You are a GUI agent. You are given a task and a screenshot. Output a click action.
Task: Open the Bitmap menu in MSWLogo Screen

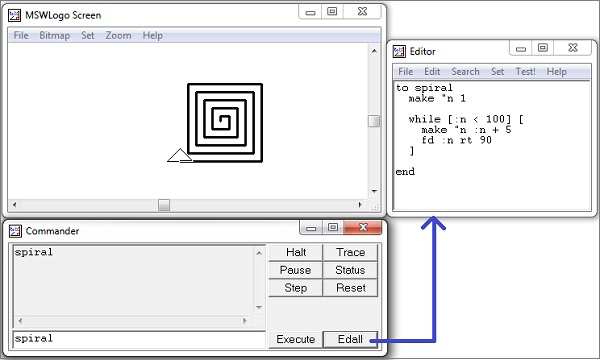54,36
